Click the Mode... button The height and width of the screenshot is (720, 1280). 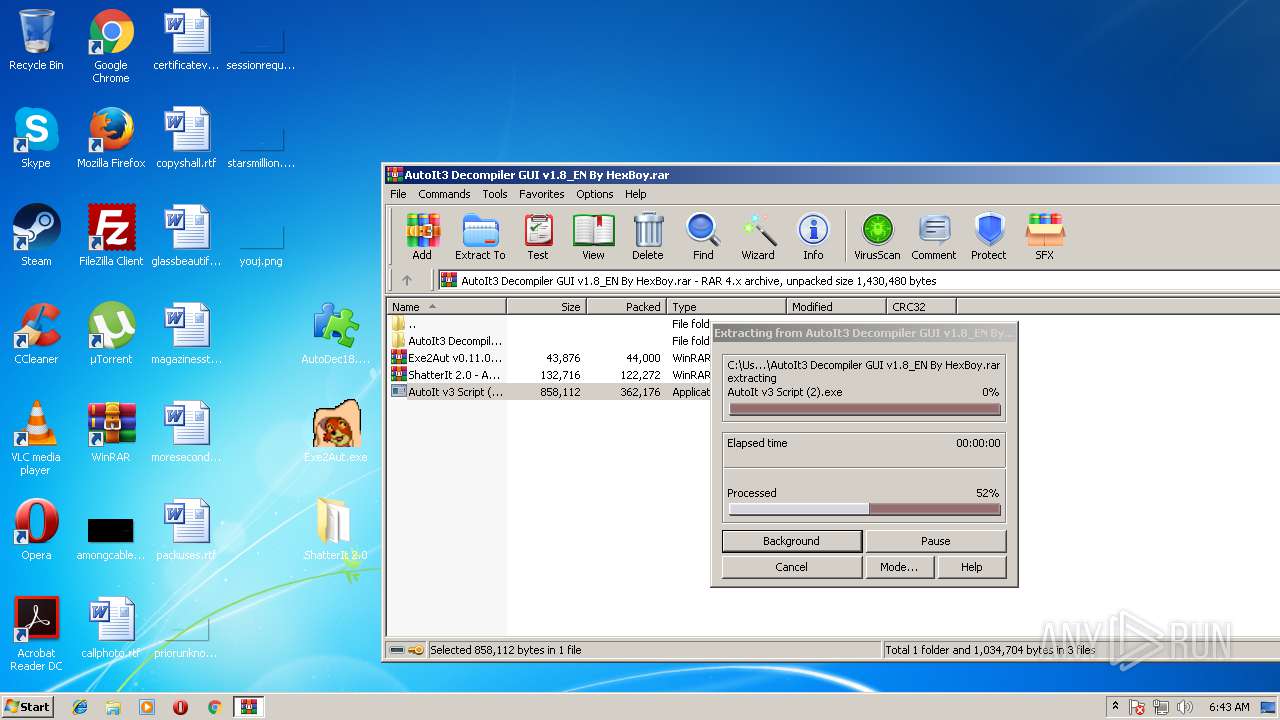[899, 567]
